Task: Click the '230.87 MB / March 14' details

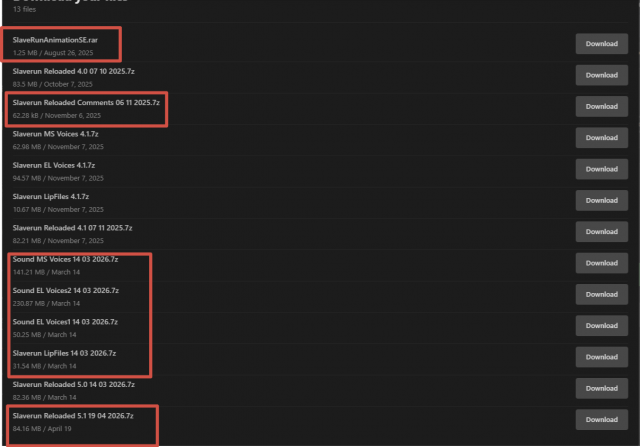Action: point(47,303)
